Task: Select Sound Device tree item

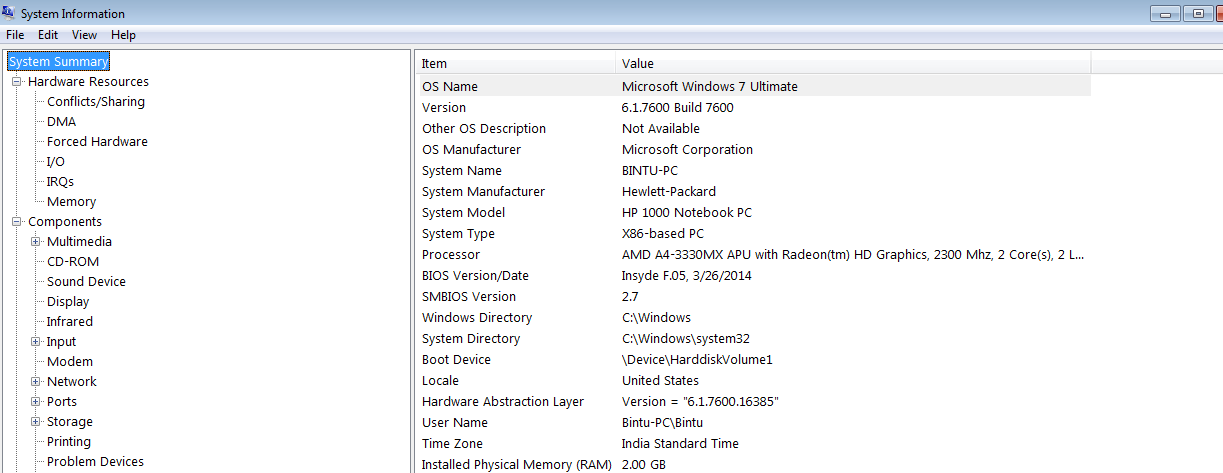Action: pos(86,282)
